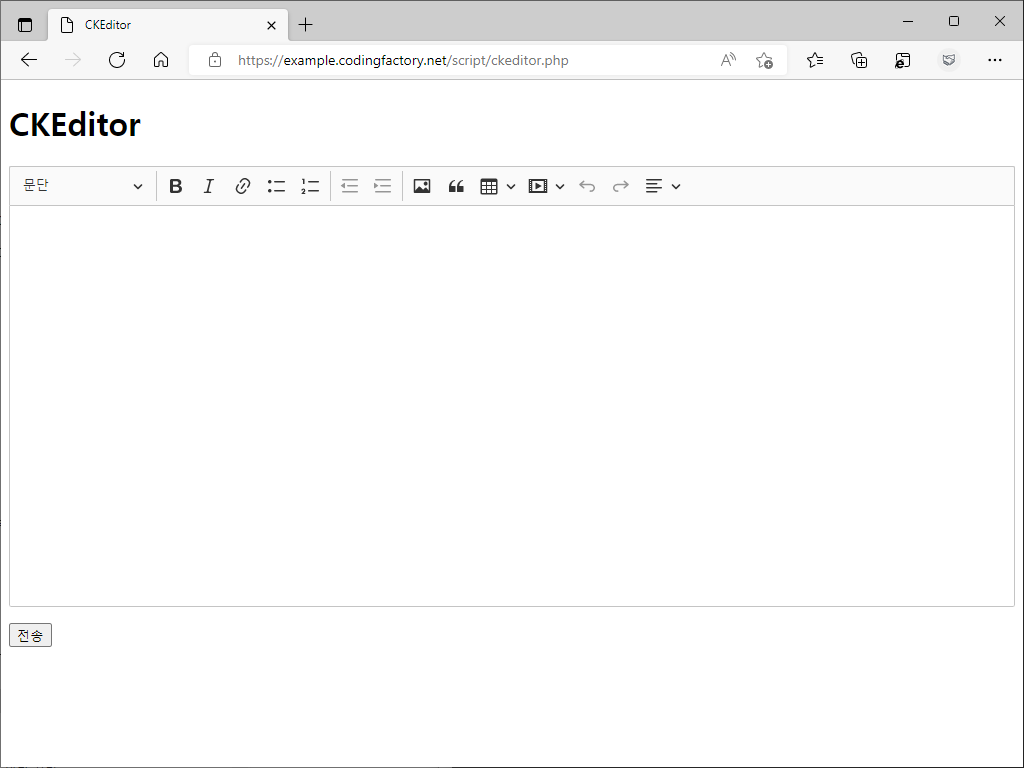Apply a bulleted list
1024x768 pixels.
point(276,186)
